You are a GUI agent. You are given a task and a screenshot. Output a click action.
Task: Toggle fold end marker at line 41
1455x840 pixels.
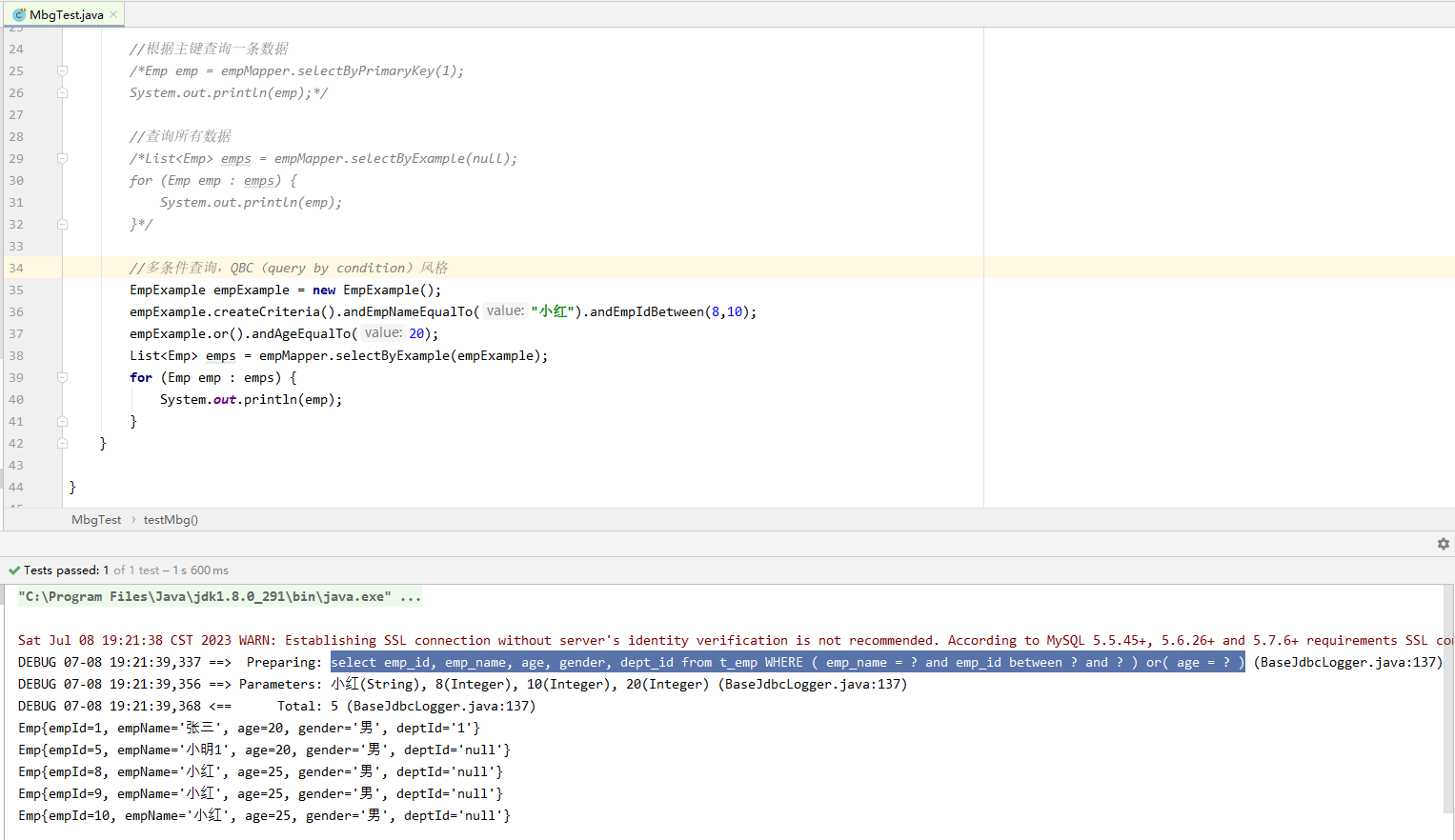[62, 421]
